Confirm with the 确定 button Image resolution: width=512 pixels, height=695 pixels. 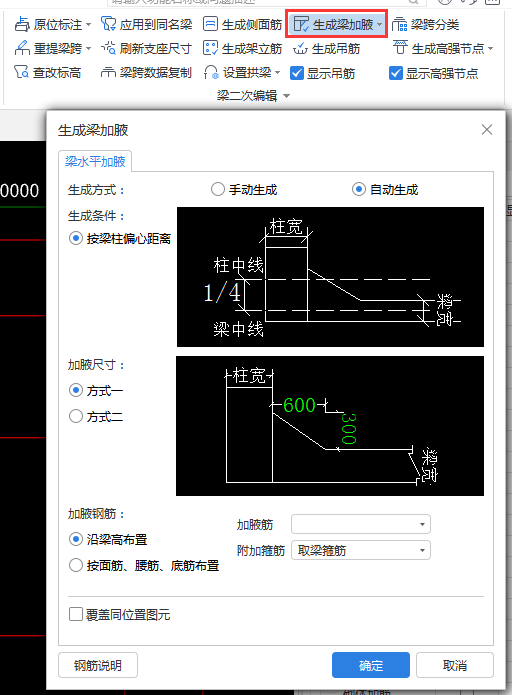[371, 665]
